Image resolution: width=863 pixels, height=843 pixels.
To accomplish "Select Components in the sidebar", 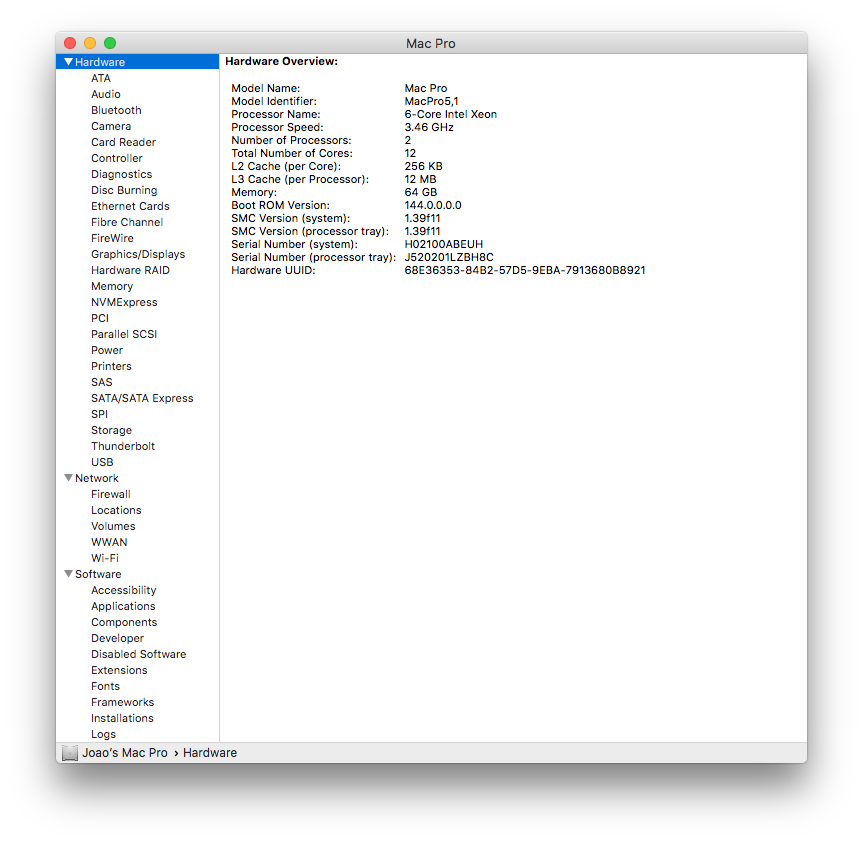I will pyautogui.click(x=124, y=622).
